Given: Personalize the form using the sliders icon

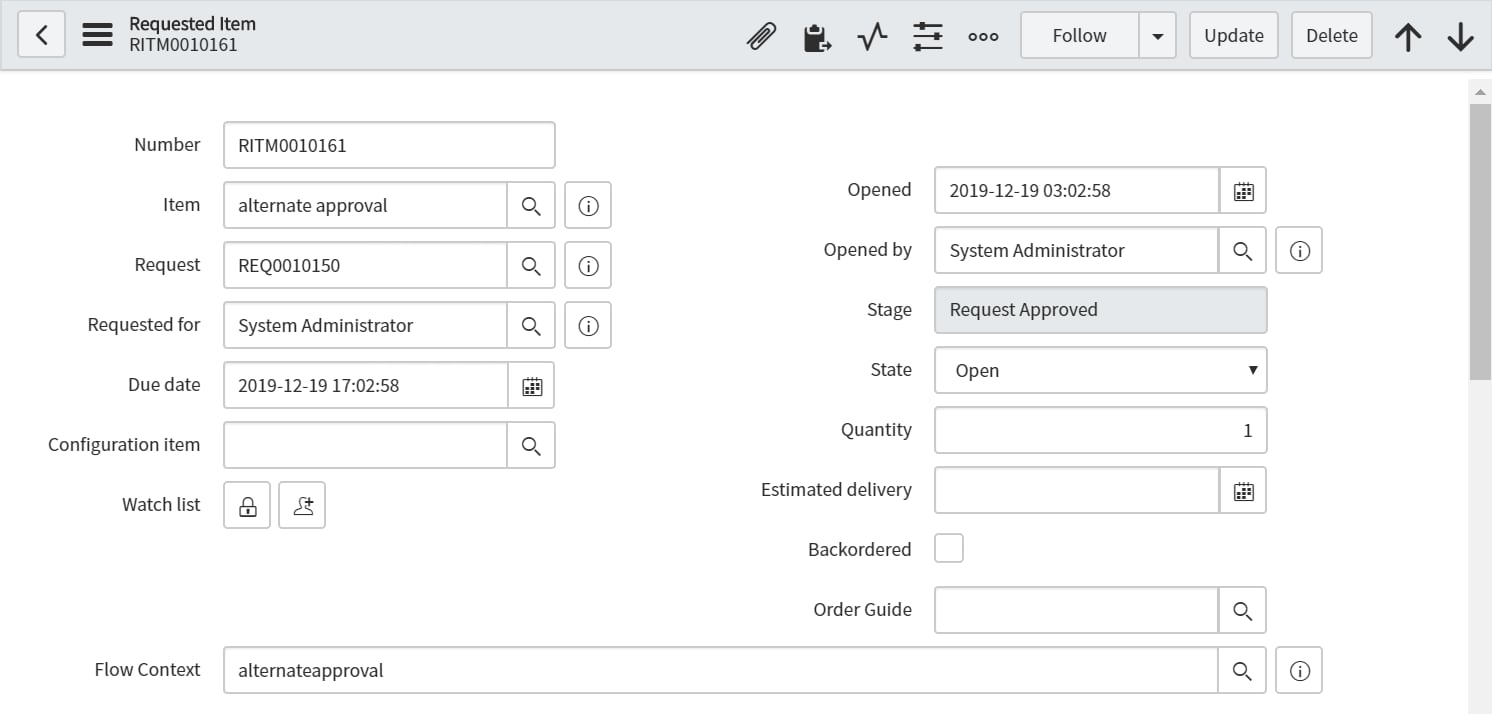Looking at the screenshot, I should click(927, 35).
